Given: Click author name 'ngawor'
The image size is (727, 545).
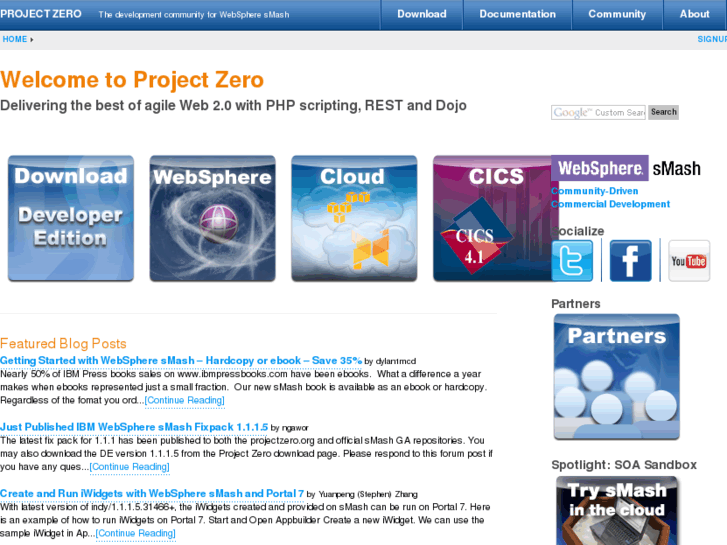Looking at the screenshot, I should click(x=295, y=428).
